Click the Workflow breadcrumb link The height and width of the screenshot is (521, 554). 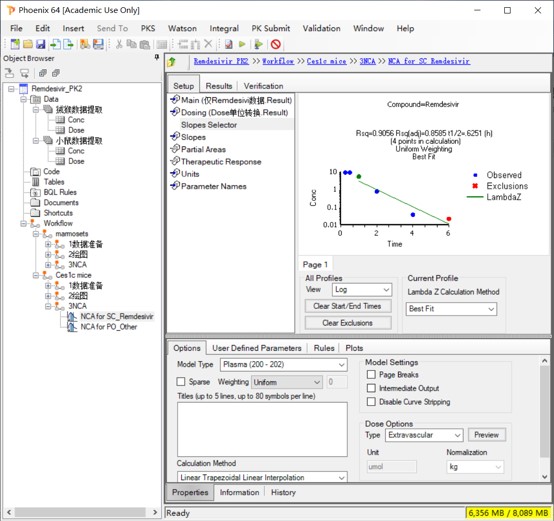[x=278, y=61]
